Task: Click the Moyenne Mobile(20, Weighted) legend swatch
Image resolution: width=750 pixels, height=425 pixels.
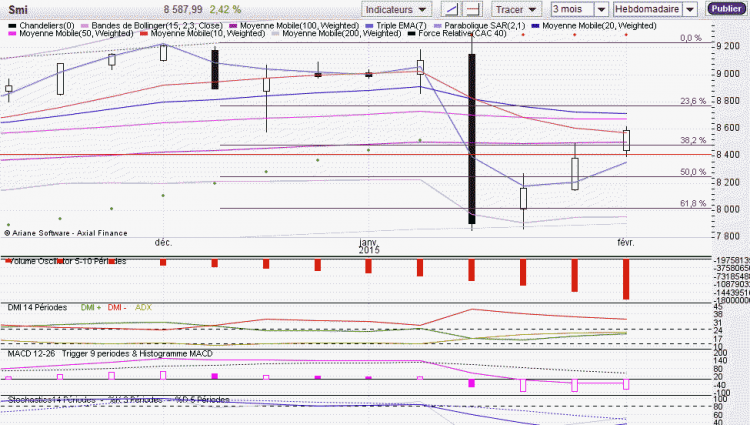Action: (535, 26)
